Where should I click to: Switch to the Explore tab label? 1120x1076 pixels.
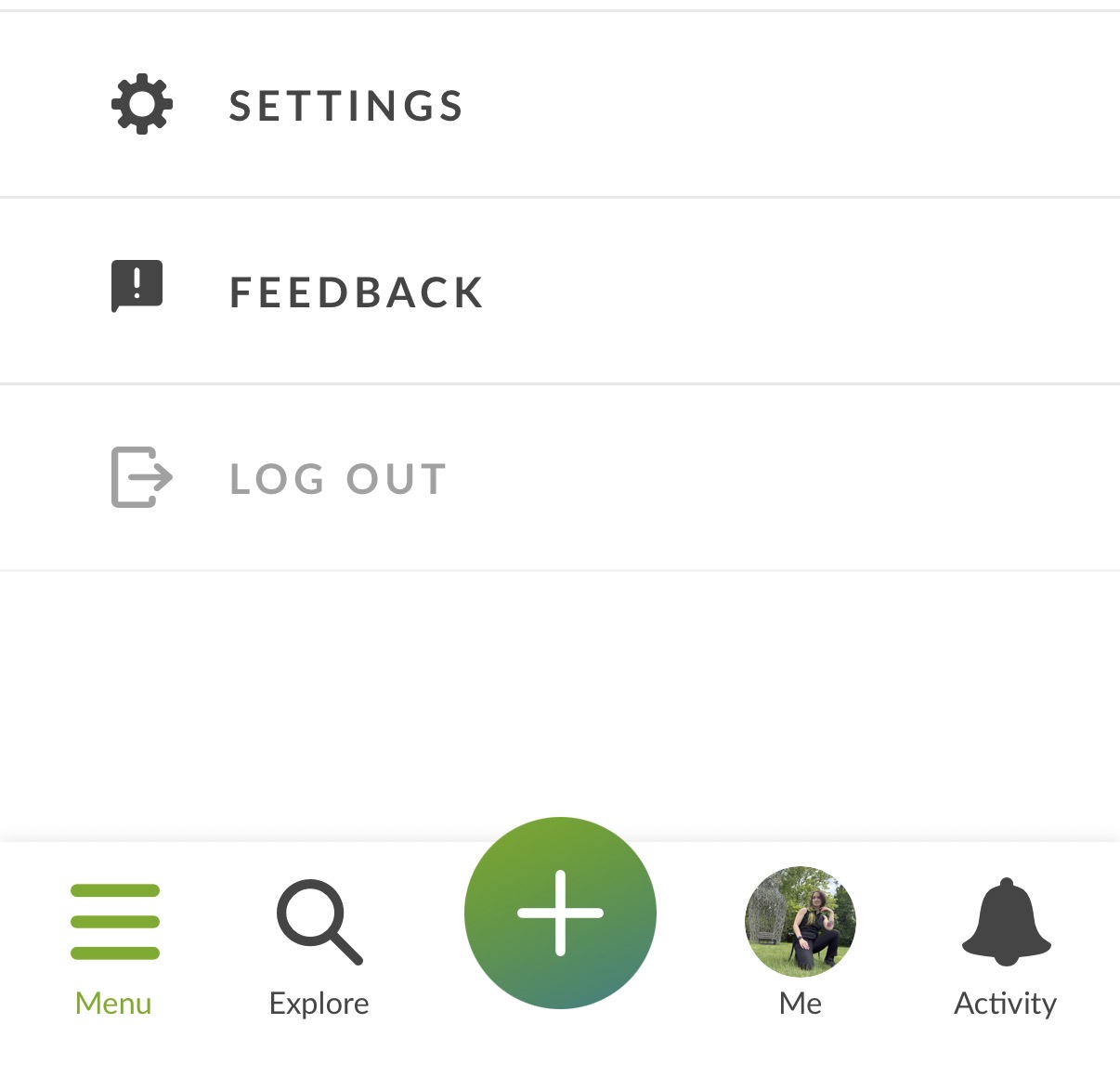[x=319, y=1004]
